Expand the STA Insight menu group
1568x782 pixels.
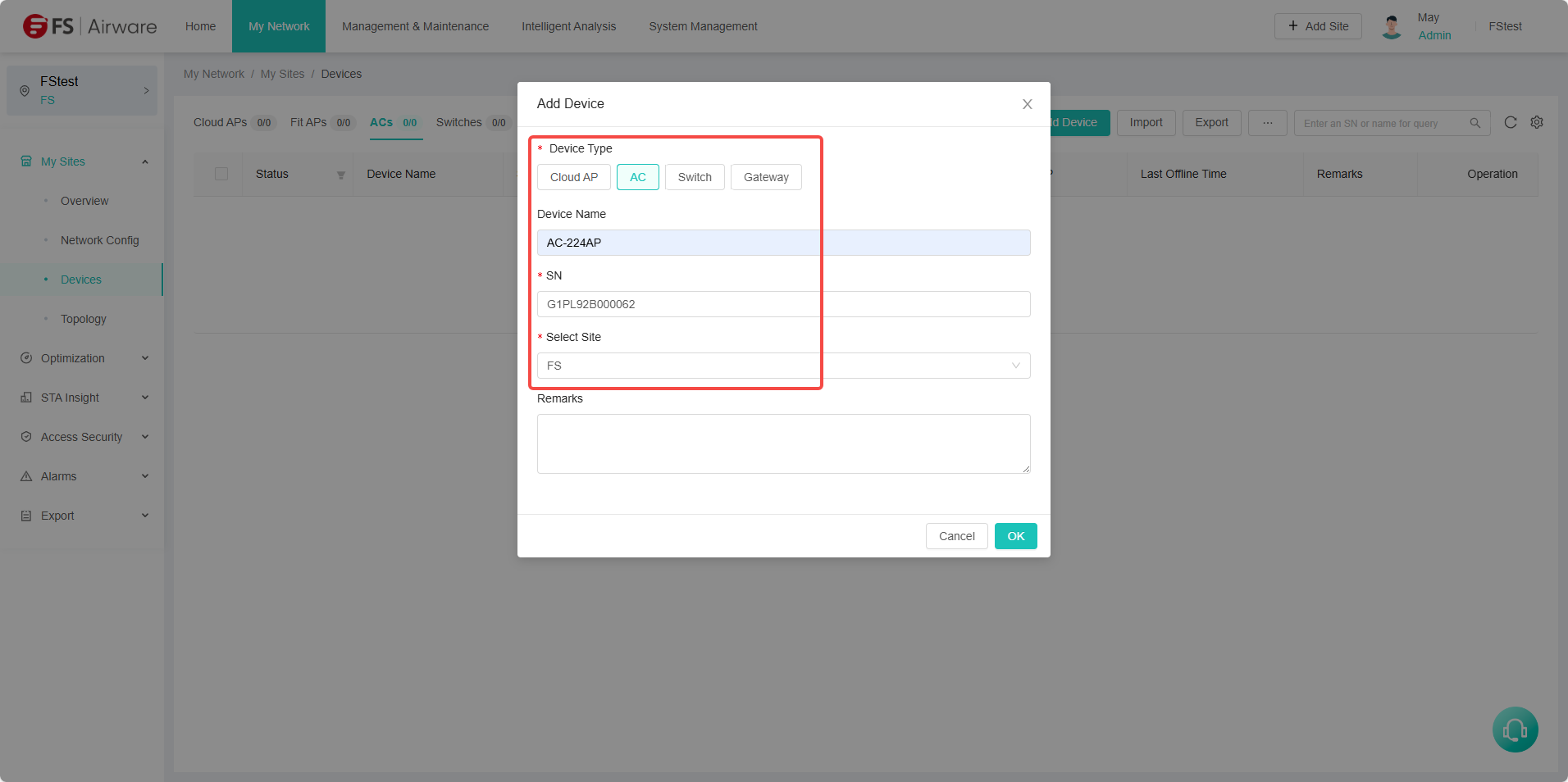click(145, 398)
